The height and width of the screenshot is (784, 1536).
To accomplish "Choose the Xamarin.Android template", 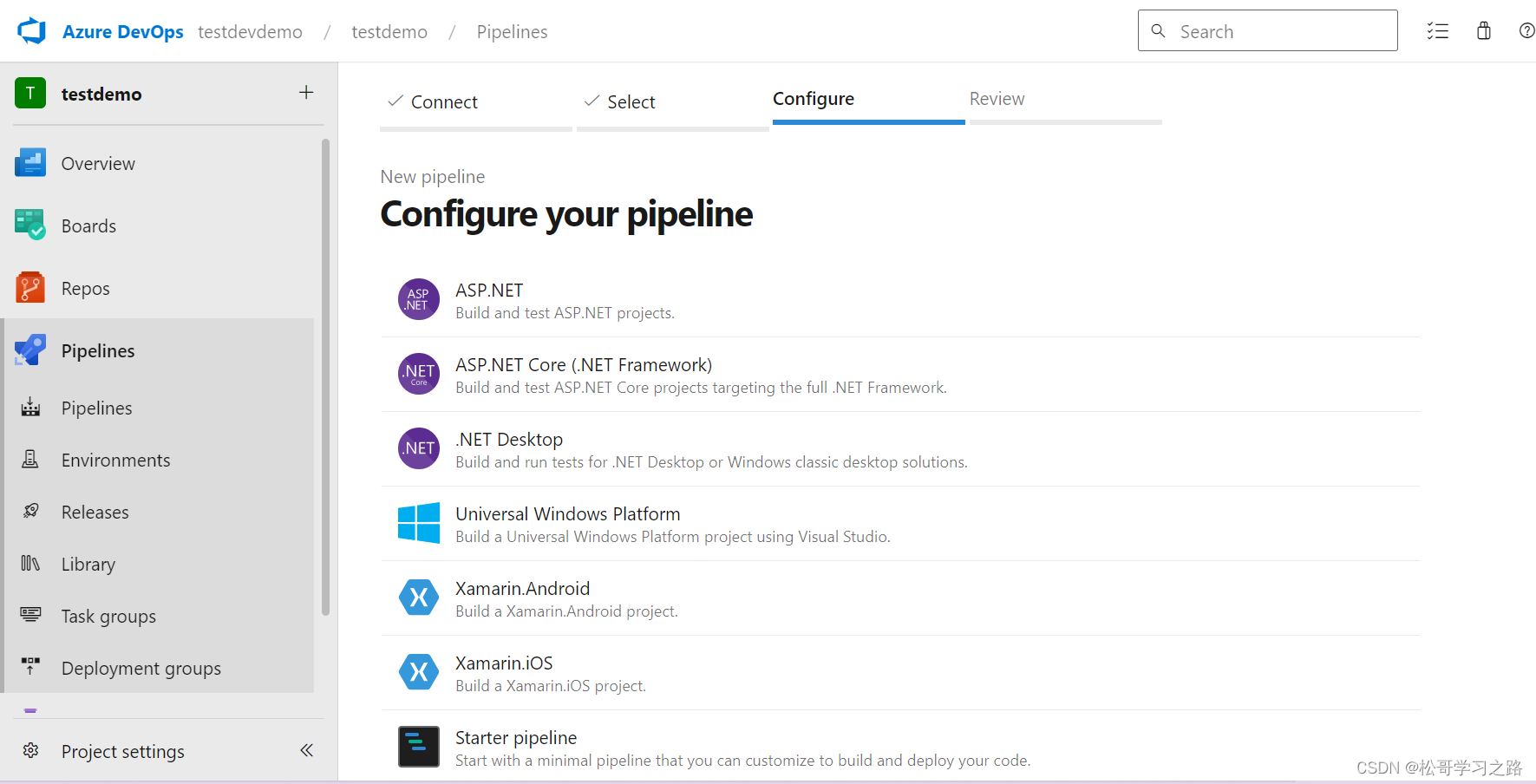I will coord(900,598).
